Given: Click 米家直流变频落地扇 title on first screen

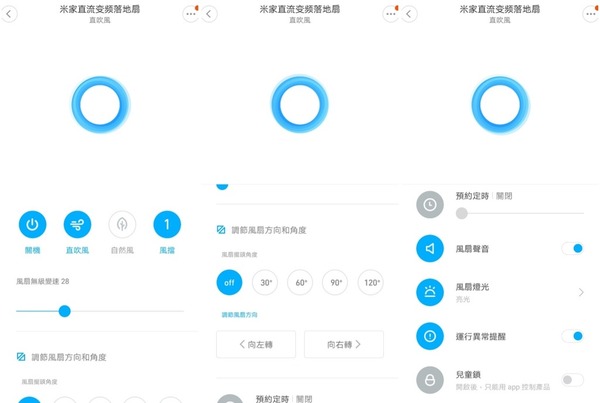Looking at the screenshot, I should (x=100, y=9).
